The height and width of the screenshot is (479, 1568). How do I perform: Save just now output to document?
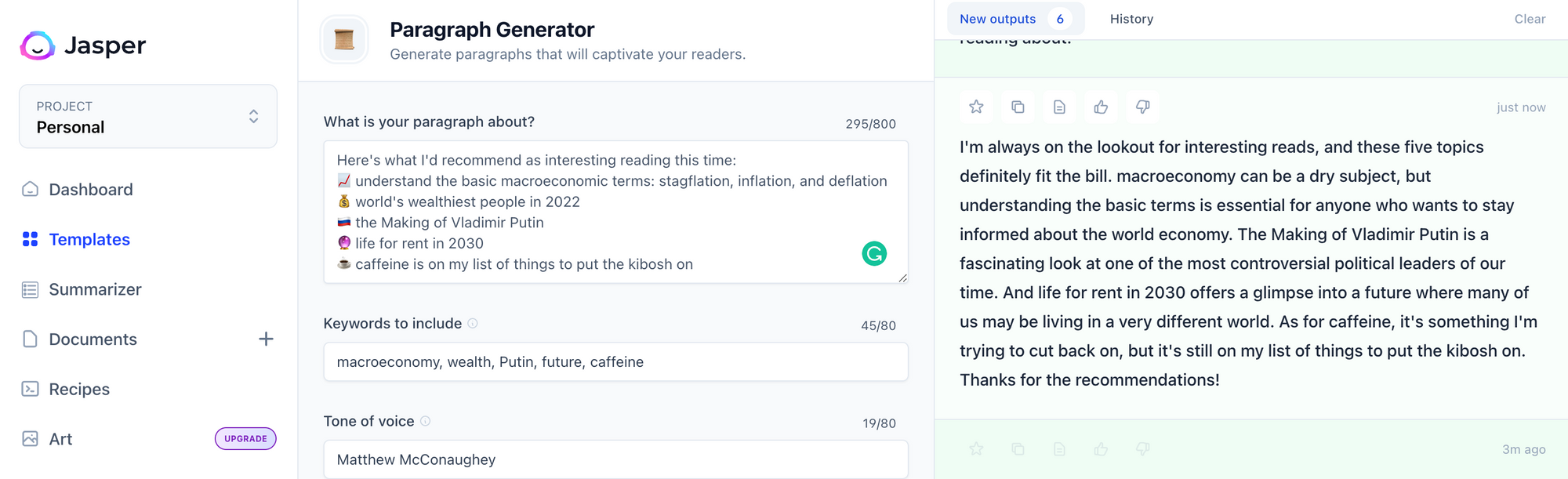(1059, 107)
